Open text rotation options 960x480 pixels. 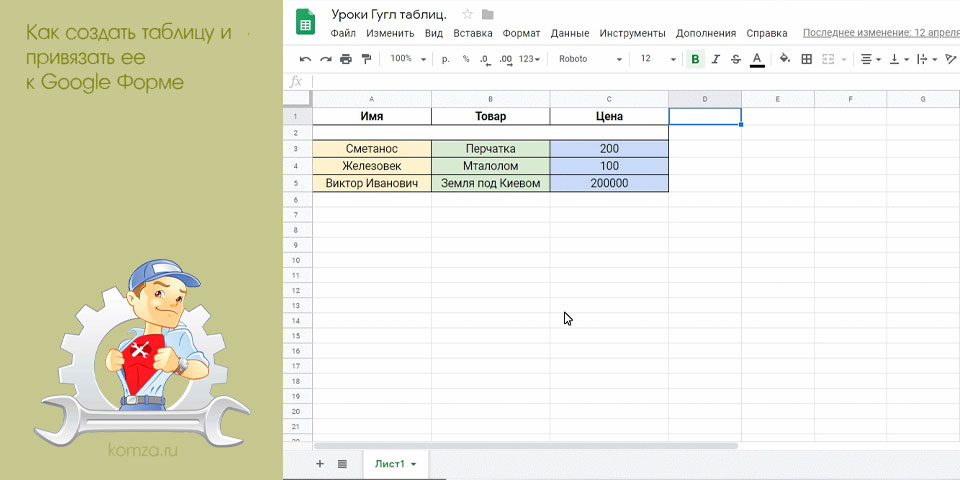pyautogui.click(x=951, y=59)
